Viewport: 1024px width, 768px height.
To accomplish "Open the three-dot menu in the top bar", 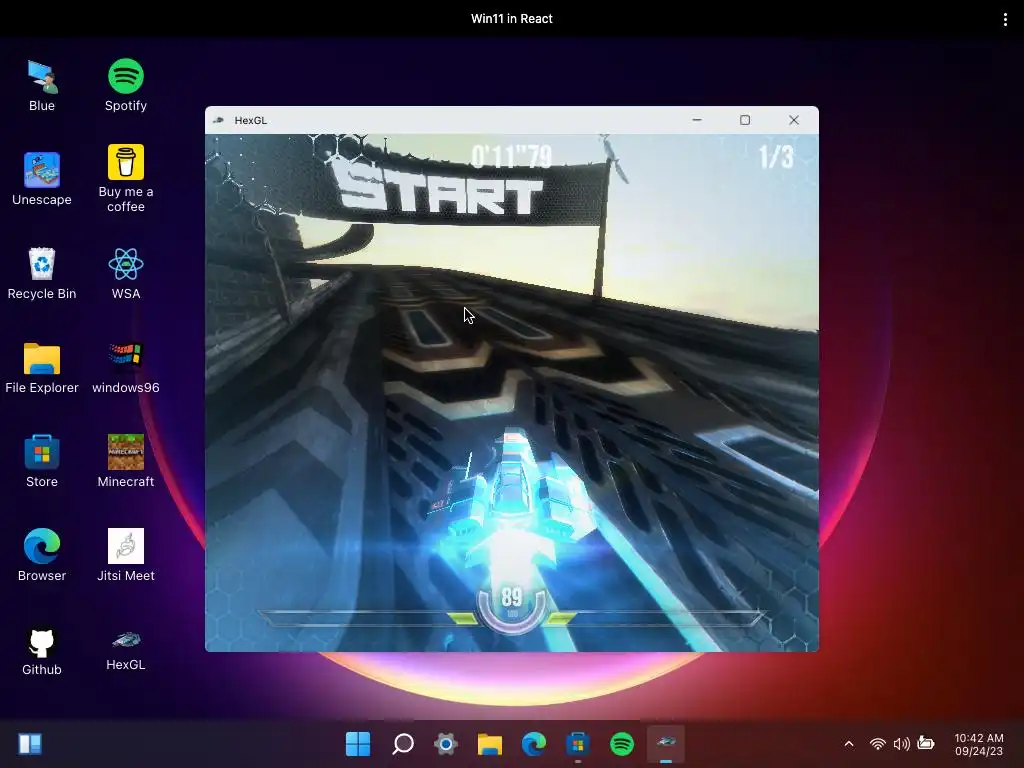I will (1004, 20).
